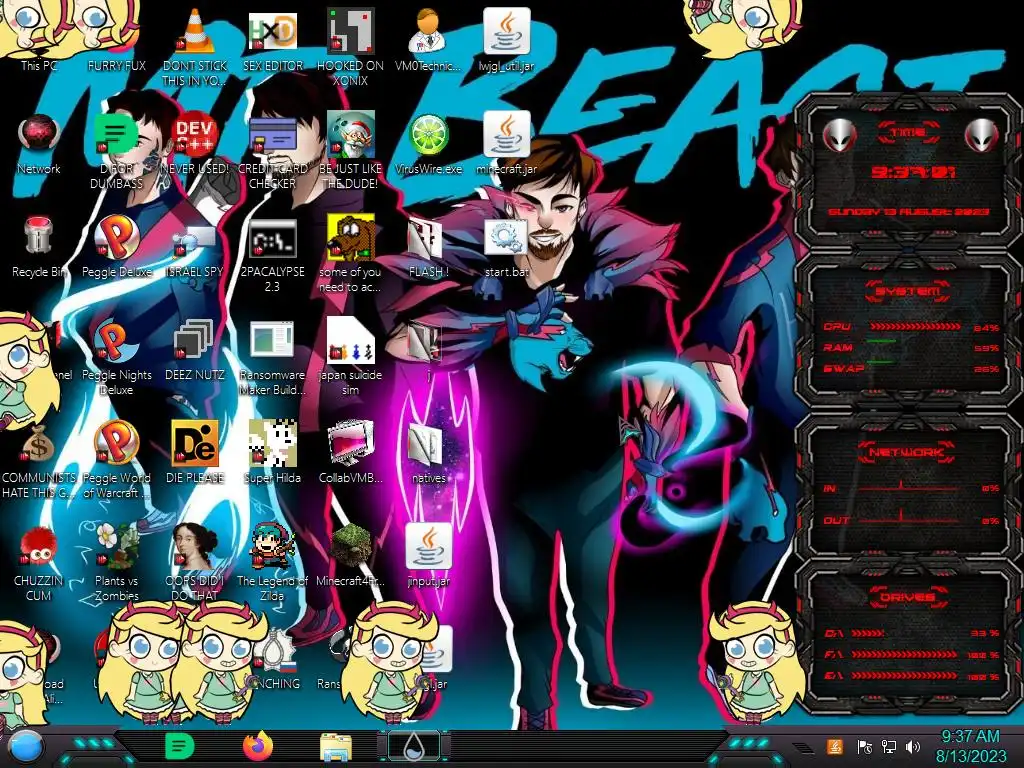Image resolution: width=1024 pixels, height=768 pixels.
Task: Open CollabVMB... monitor icon
Action: [x=350, y=444]
